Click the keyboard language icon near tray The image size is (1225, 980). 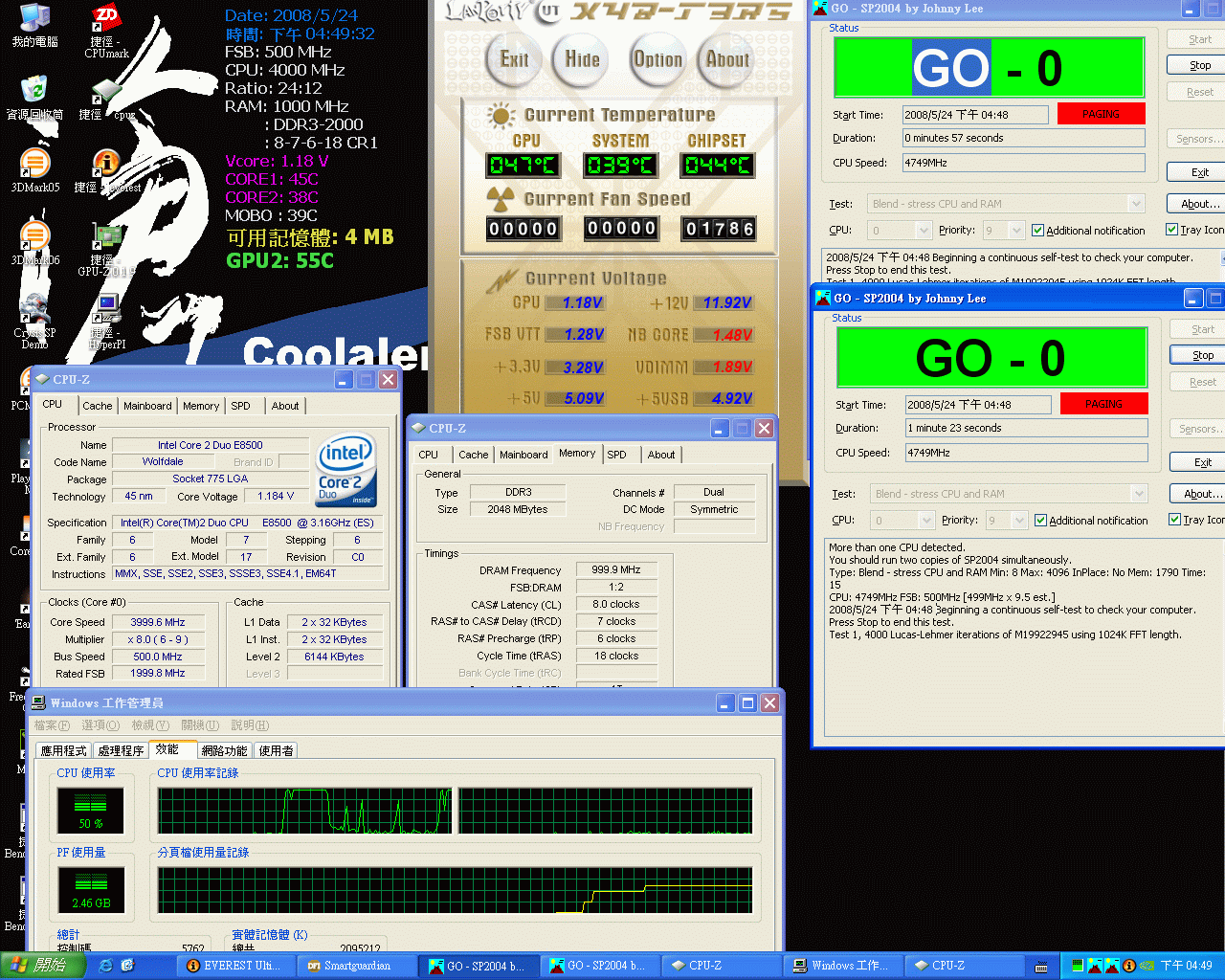point(1041,967)
